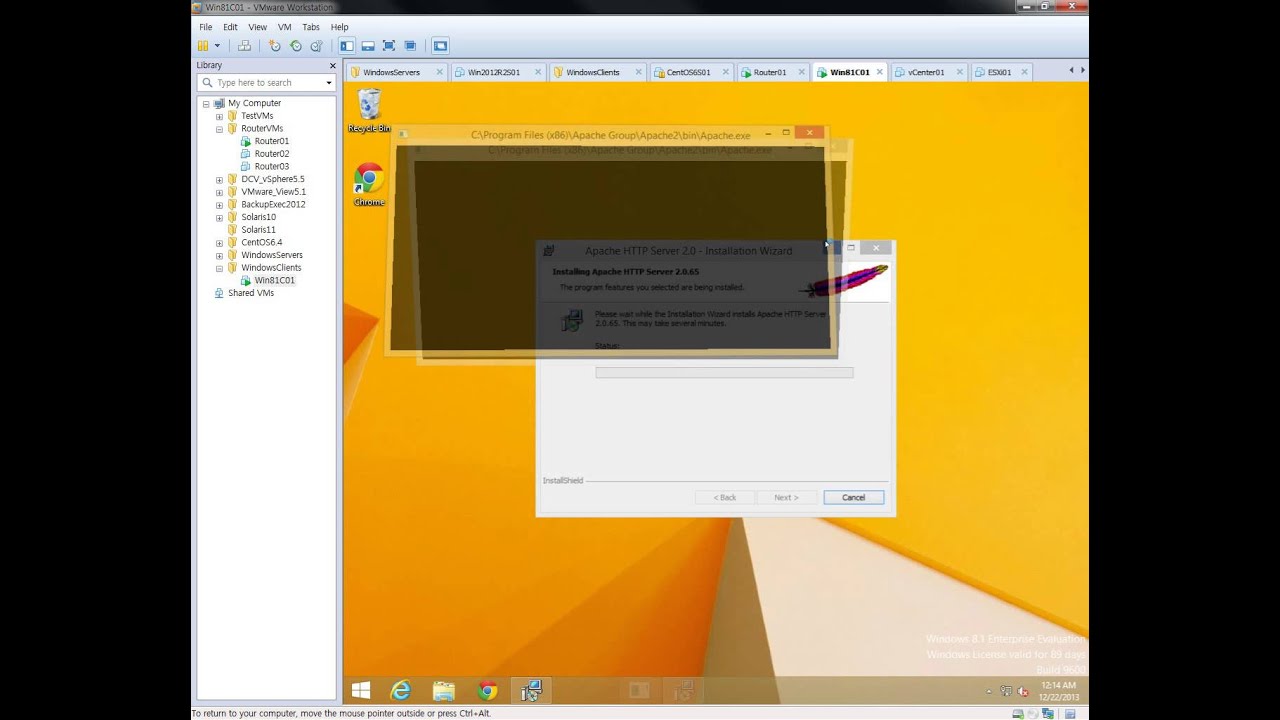Enter full screen mode icon
Image resolution: width=1280 pixels, height=720 pixels.
389,46
